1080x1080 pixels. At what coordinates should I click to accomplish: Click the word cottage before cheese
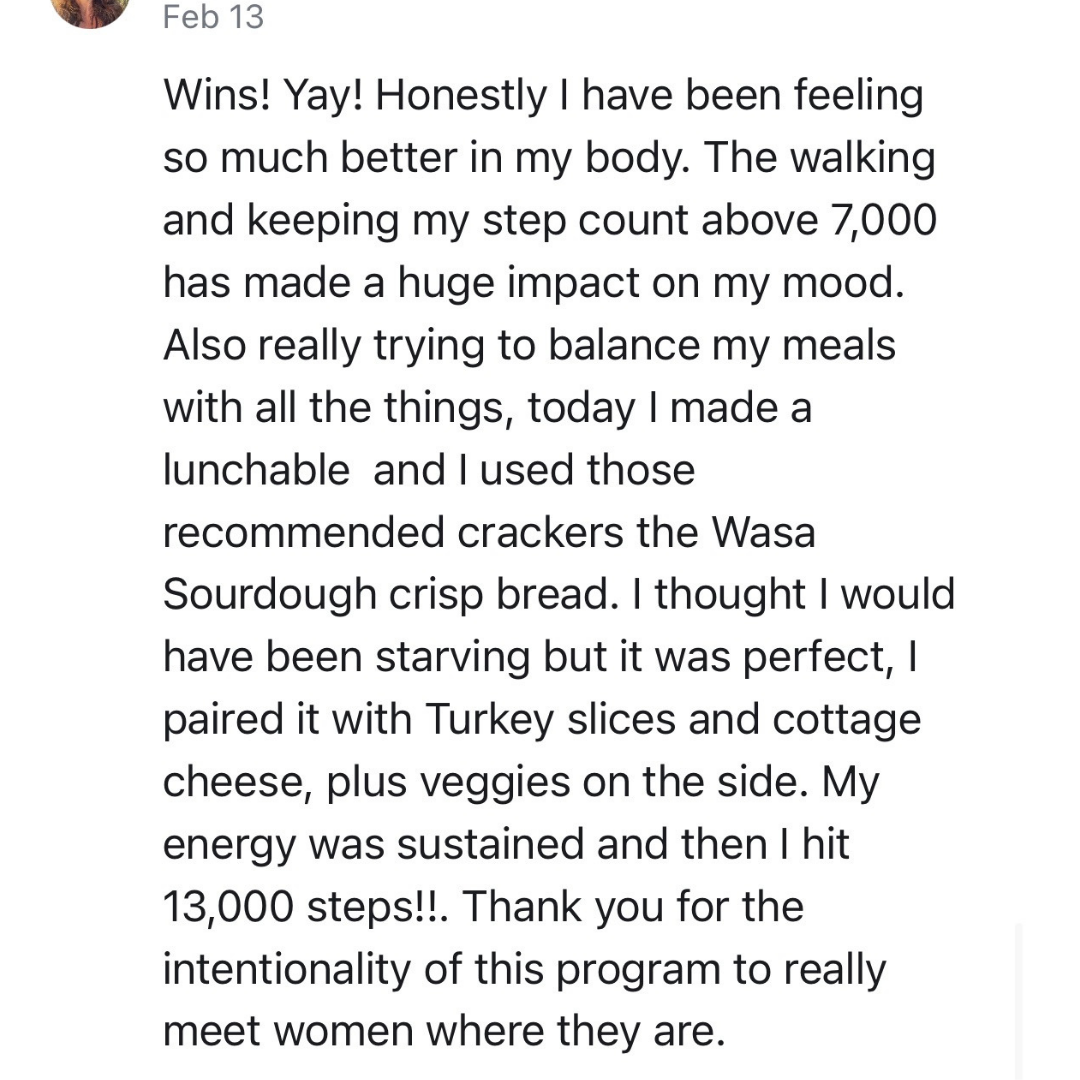coord(847,720)
